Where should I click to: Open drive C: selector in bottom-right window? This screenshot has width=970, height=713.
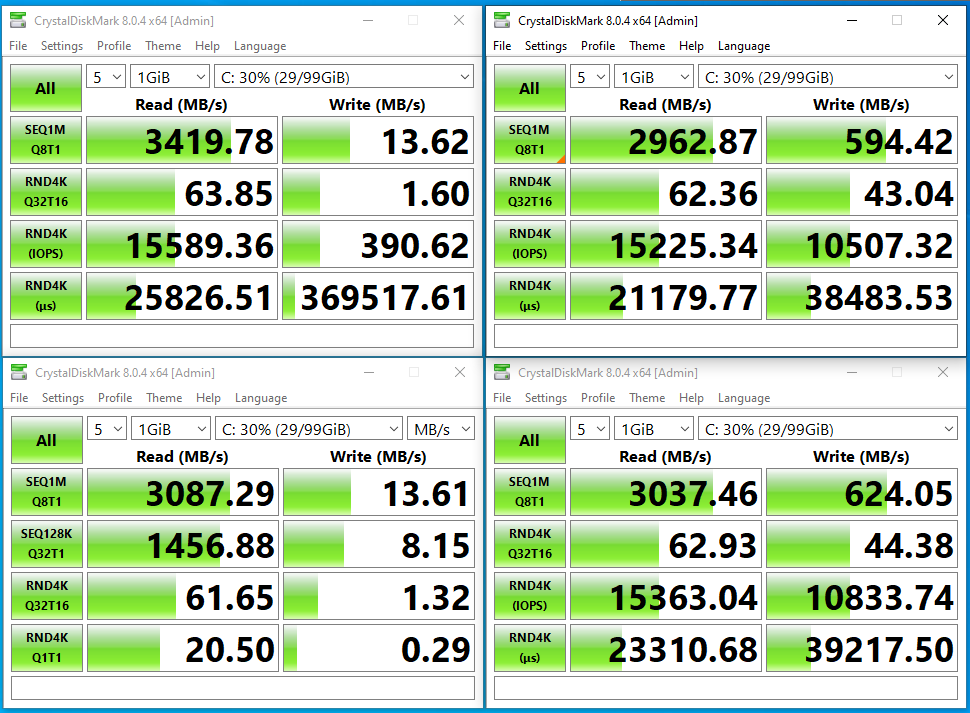point(828,429)
